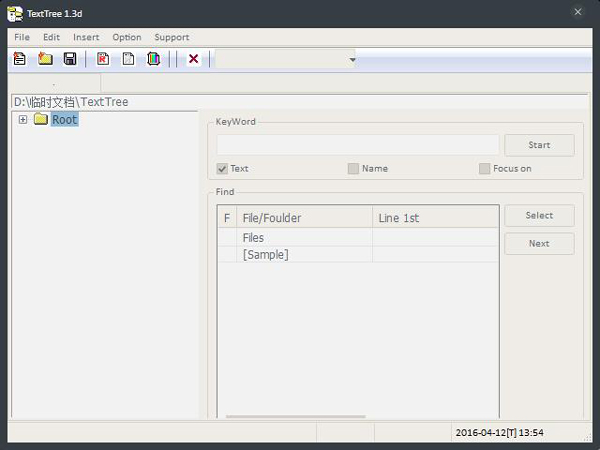The image size is (600, 450).
Task: Click the red X delete icon
Action: [x=194, y=59]
